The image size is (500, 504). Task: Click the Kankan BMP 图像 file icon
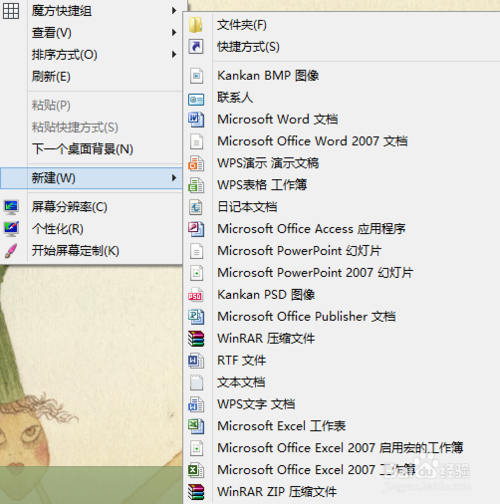click(196, 76)
